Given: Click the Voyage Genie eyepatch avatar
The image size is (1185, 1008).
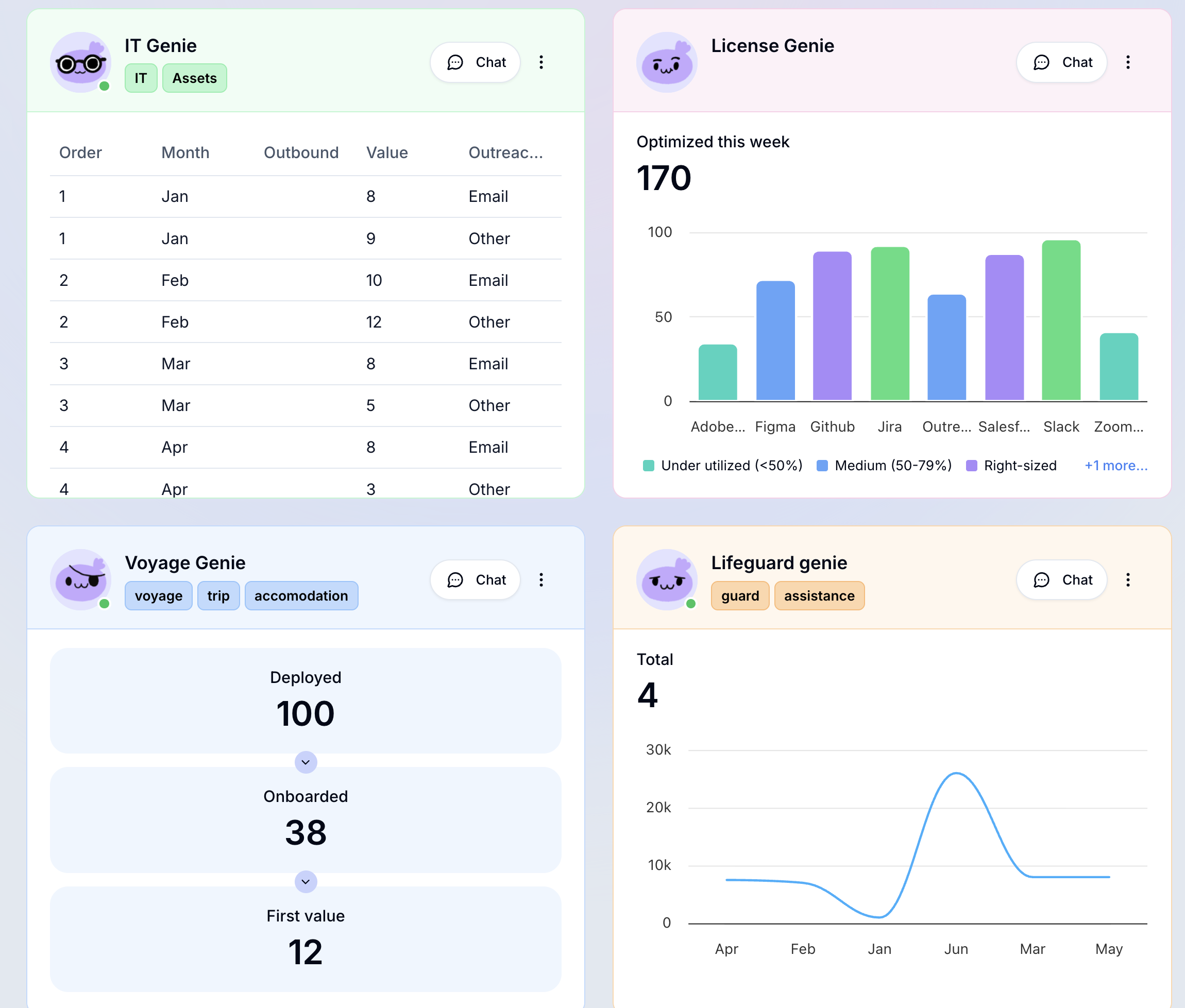Looking at the screenshot, I should 80,579.
